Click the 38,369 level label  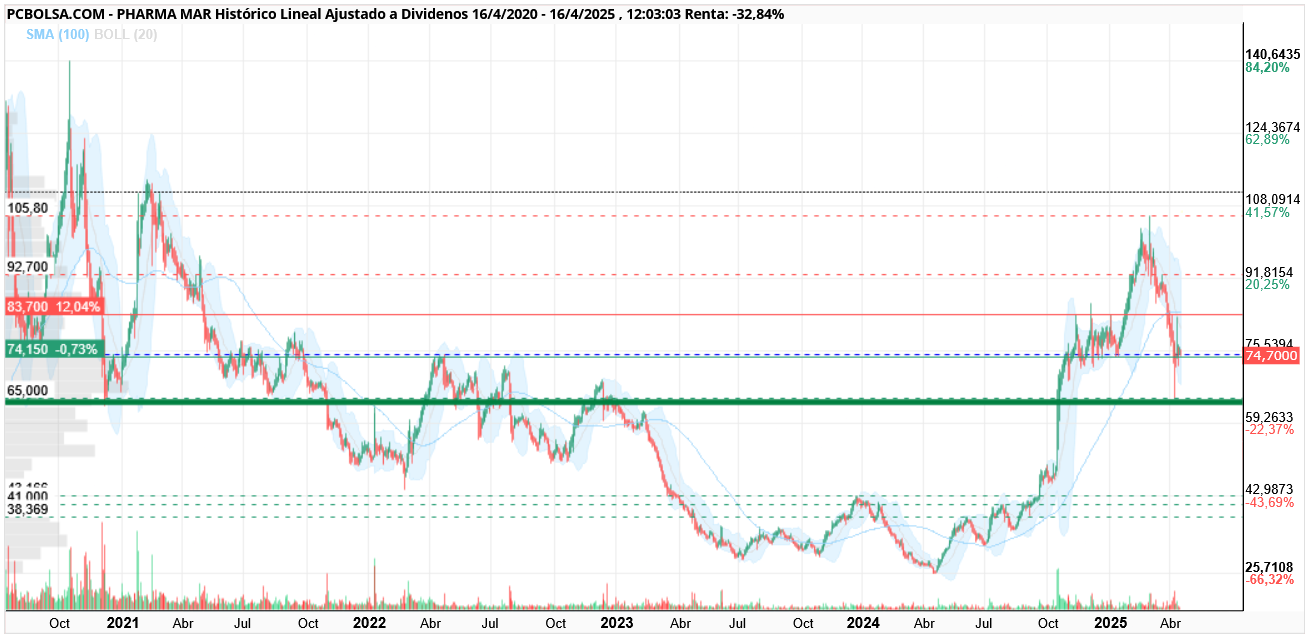tap(27, 509)
